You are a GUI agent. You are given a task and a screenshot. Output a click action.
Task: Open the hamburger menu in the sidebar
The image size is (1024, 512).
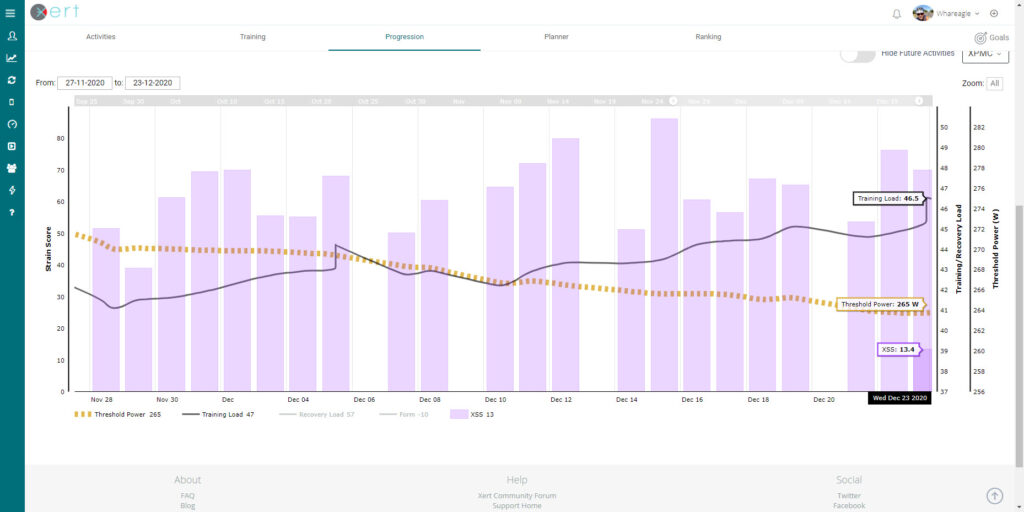pyautogui.click(x=11, y=13)
